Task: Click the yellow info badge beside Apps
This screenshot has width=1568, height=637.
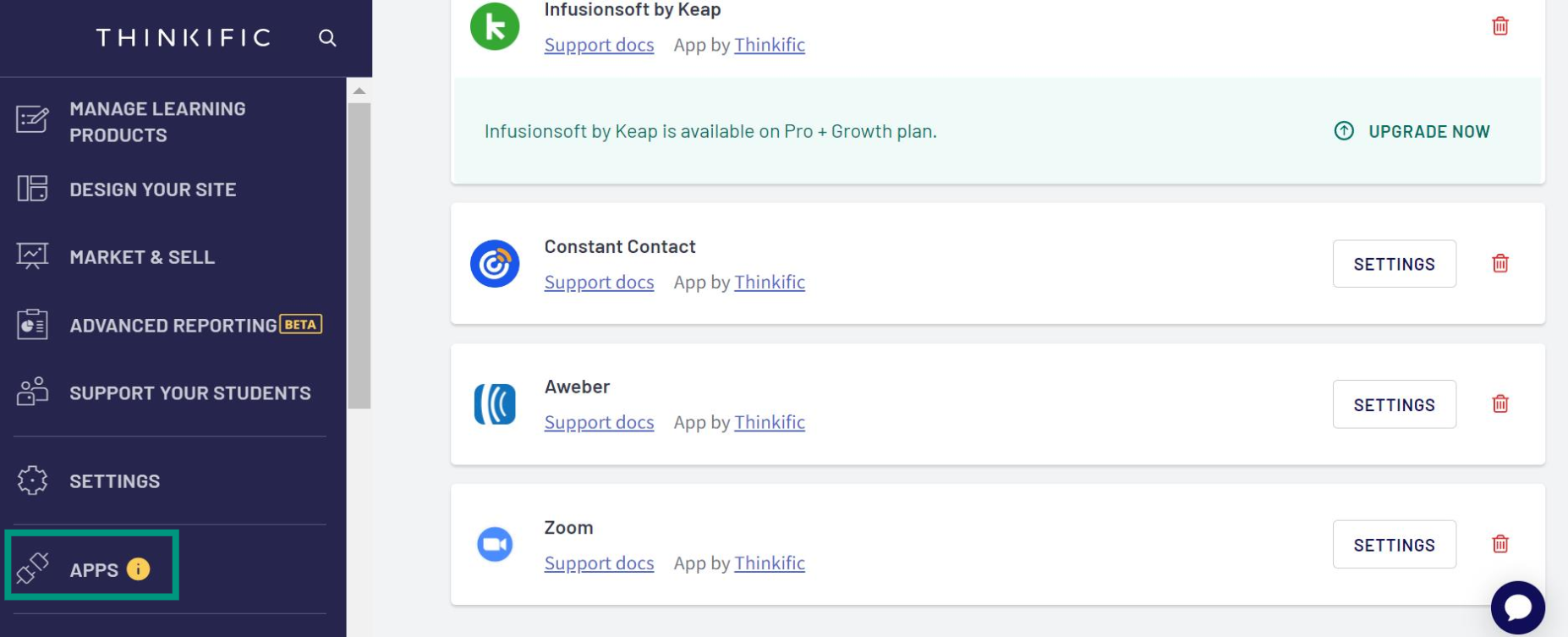Action: click(138, 569)
